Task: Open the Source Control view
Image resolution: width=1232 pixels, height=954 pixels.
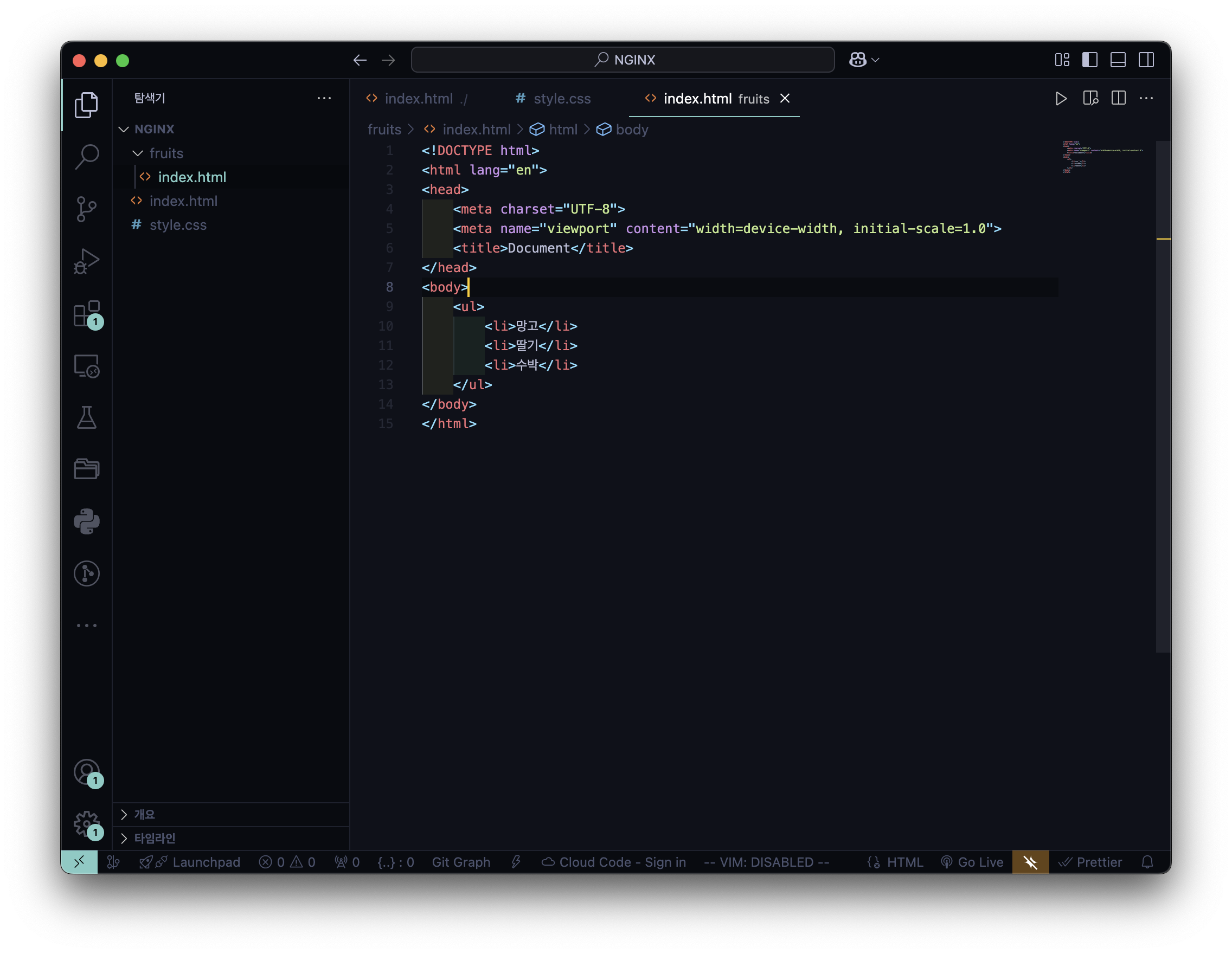Action: point(86,209)
